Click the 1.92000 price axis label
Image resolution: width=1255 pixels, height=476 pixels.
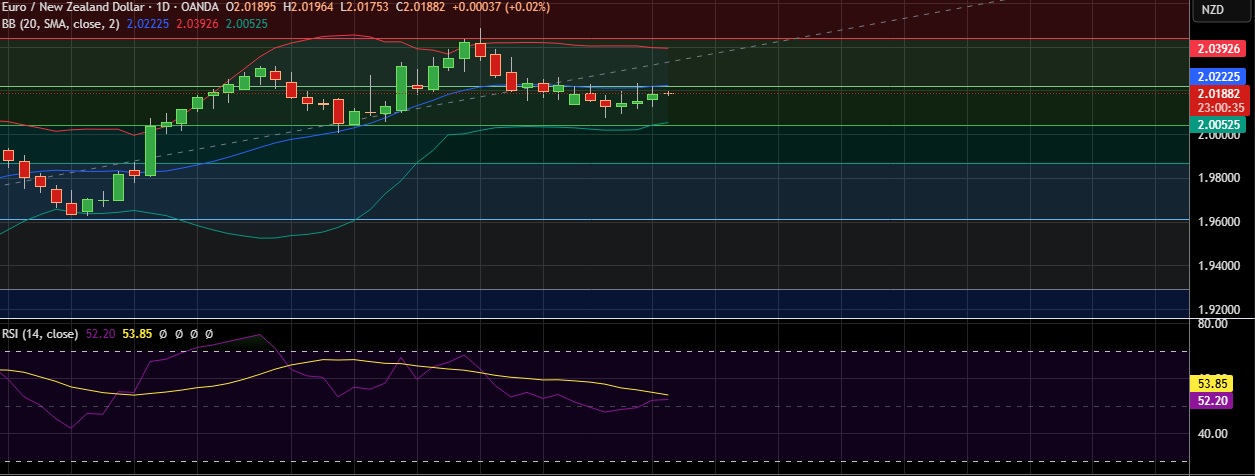(1218, 310)
